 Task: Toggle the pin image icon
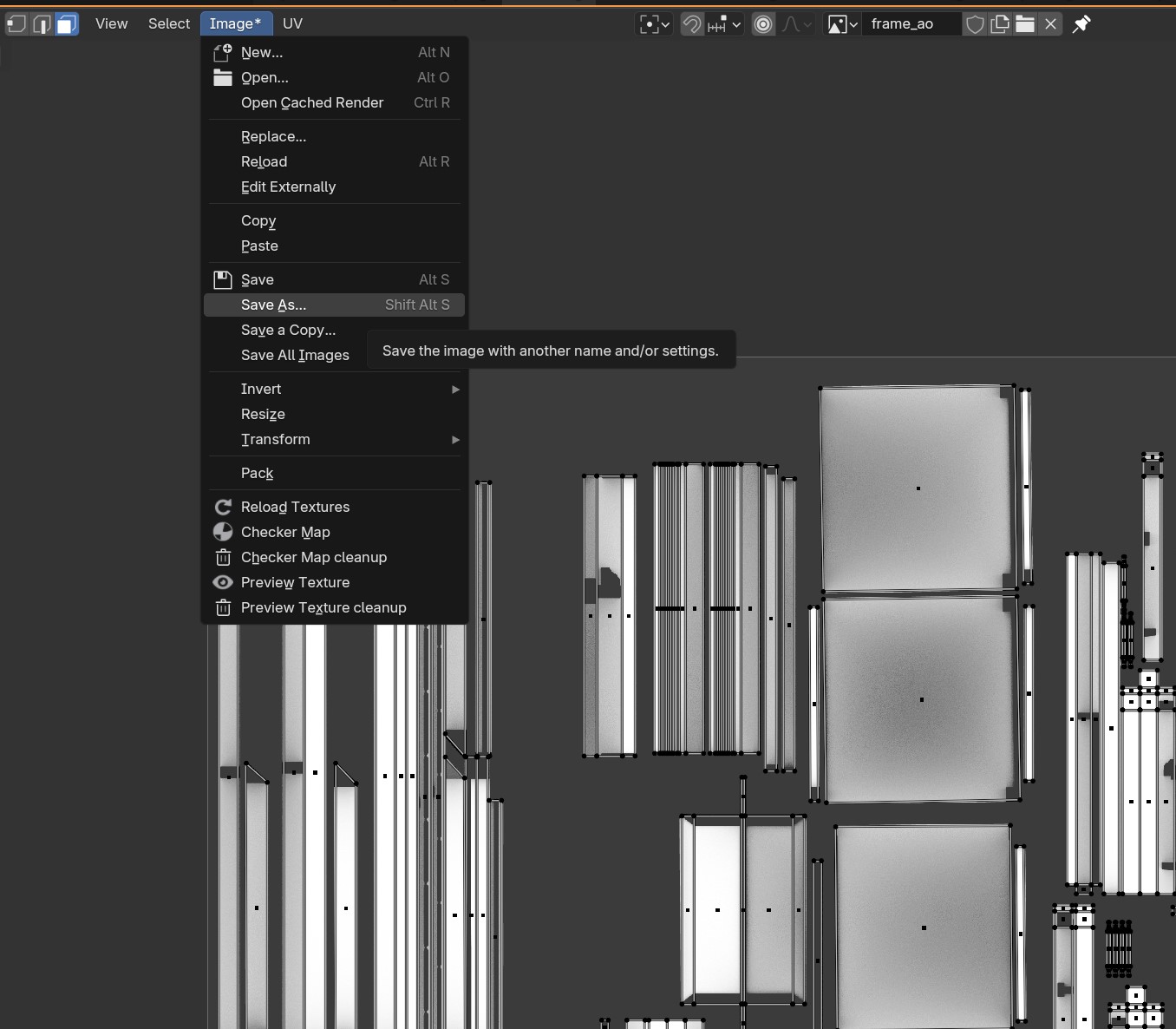(x=1081, y=24)
